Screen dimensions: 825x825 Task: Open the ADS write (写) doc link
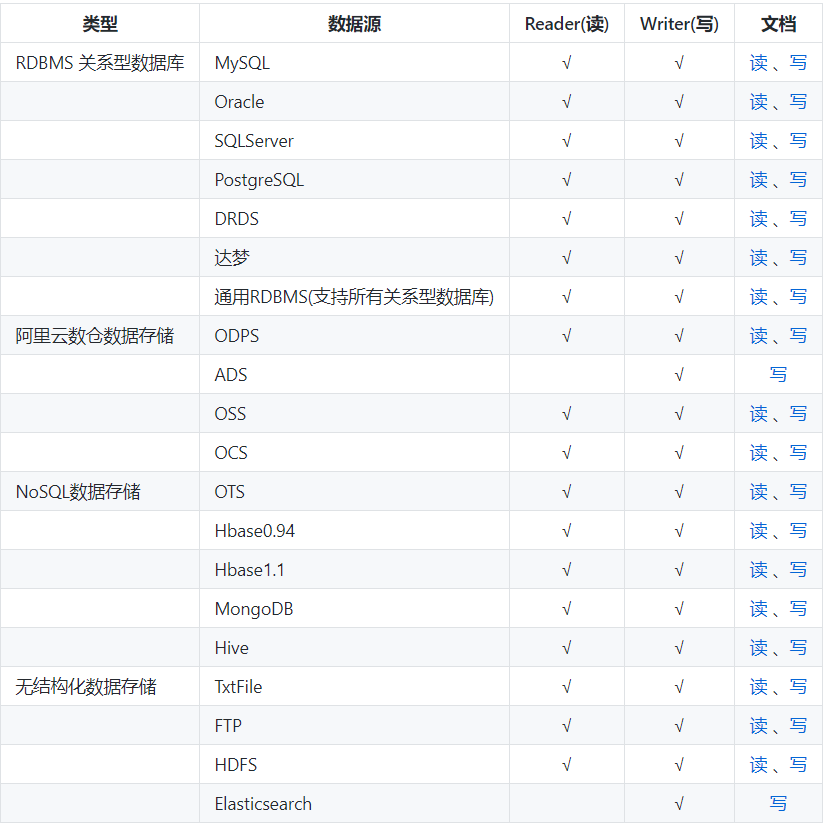778,375
